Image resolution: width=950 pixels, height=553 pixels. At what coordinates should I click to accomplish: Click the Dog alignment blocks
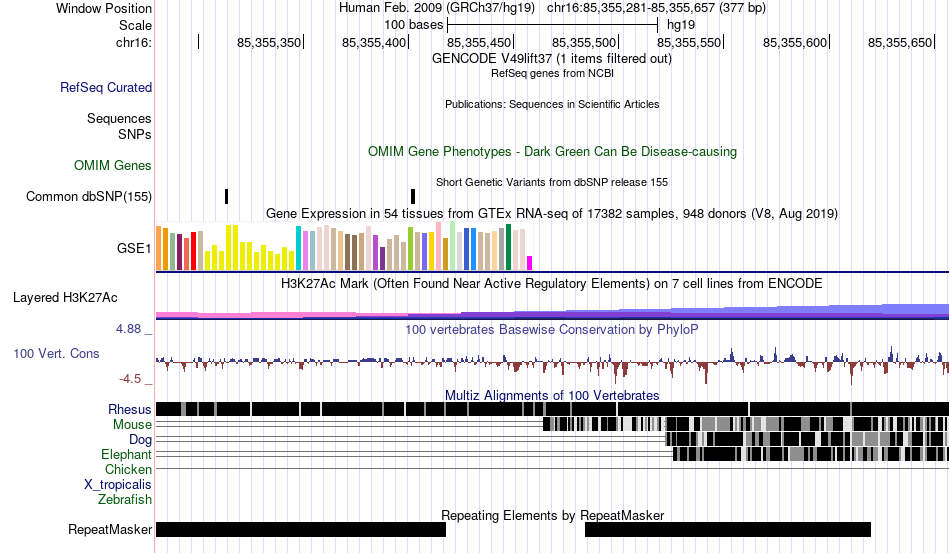point(807,439)
